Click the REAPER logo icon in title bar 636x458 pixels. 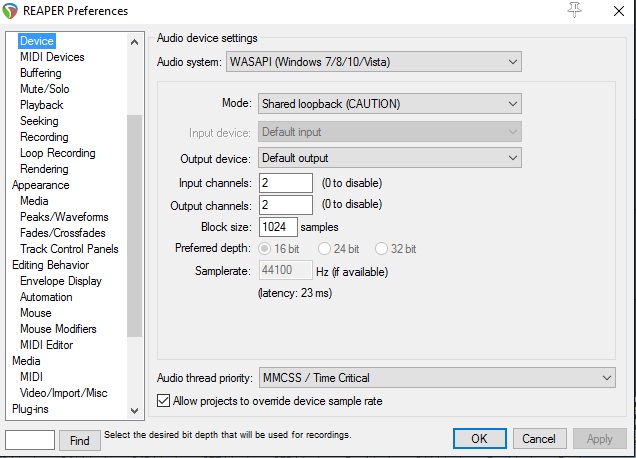(12, 11)
